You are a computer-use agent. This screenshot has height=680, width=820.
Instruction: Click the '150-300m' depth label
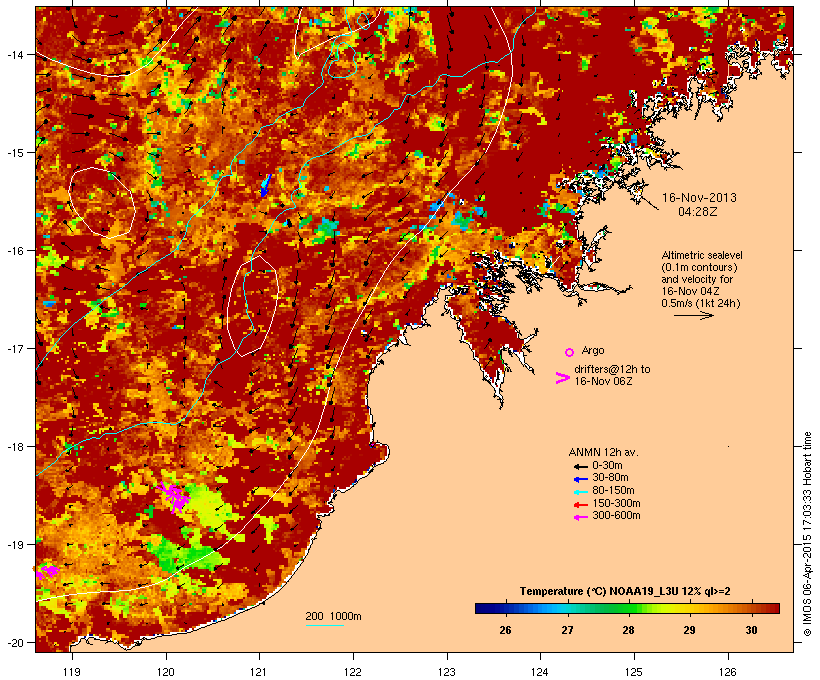(x=616, y=503)
